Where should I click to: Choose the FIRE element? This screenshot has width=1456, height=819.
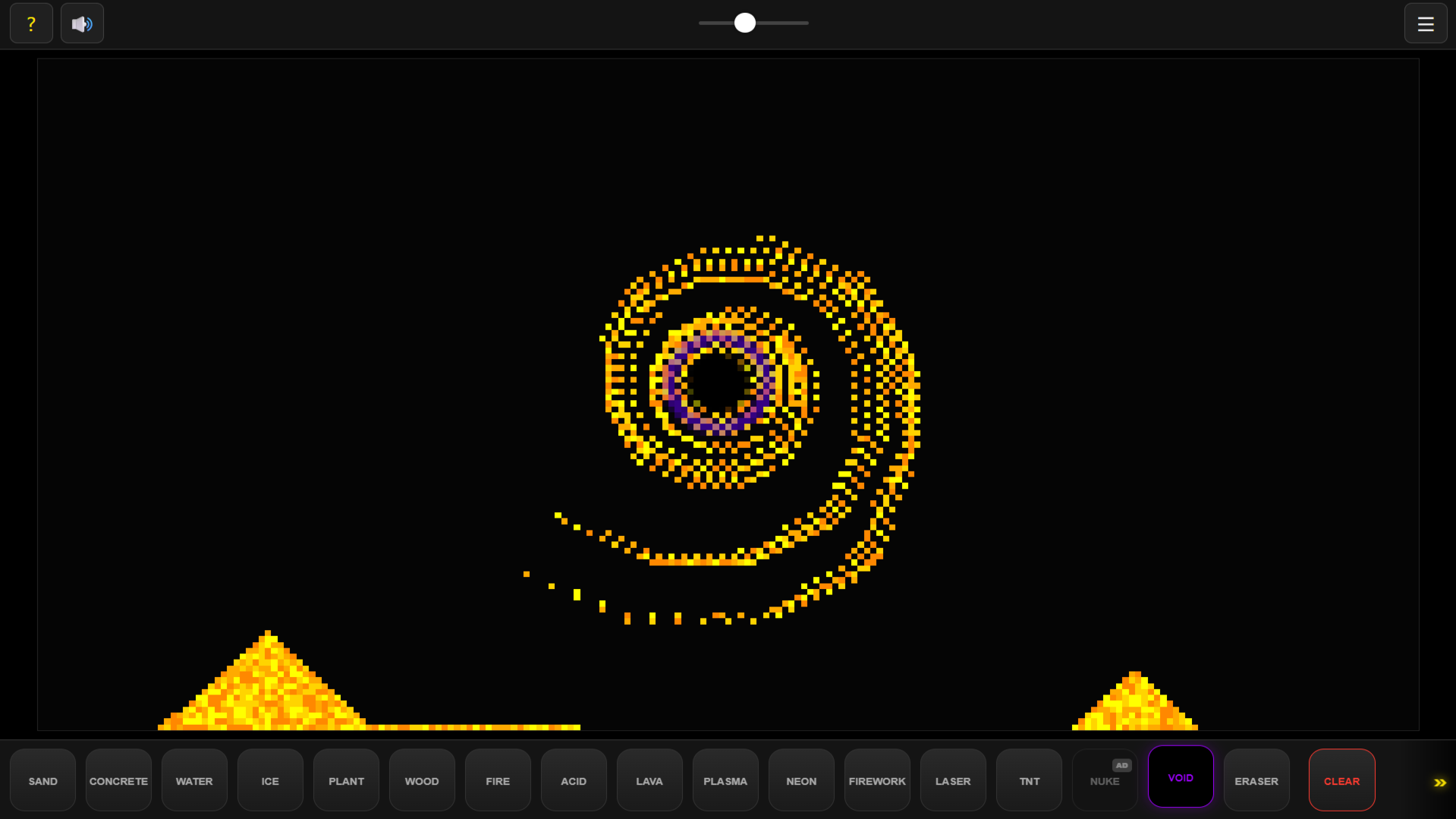click(497, 780)
